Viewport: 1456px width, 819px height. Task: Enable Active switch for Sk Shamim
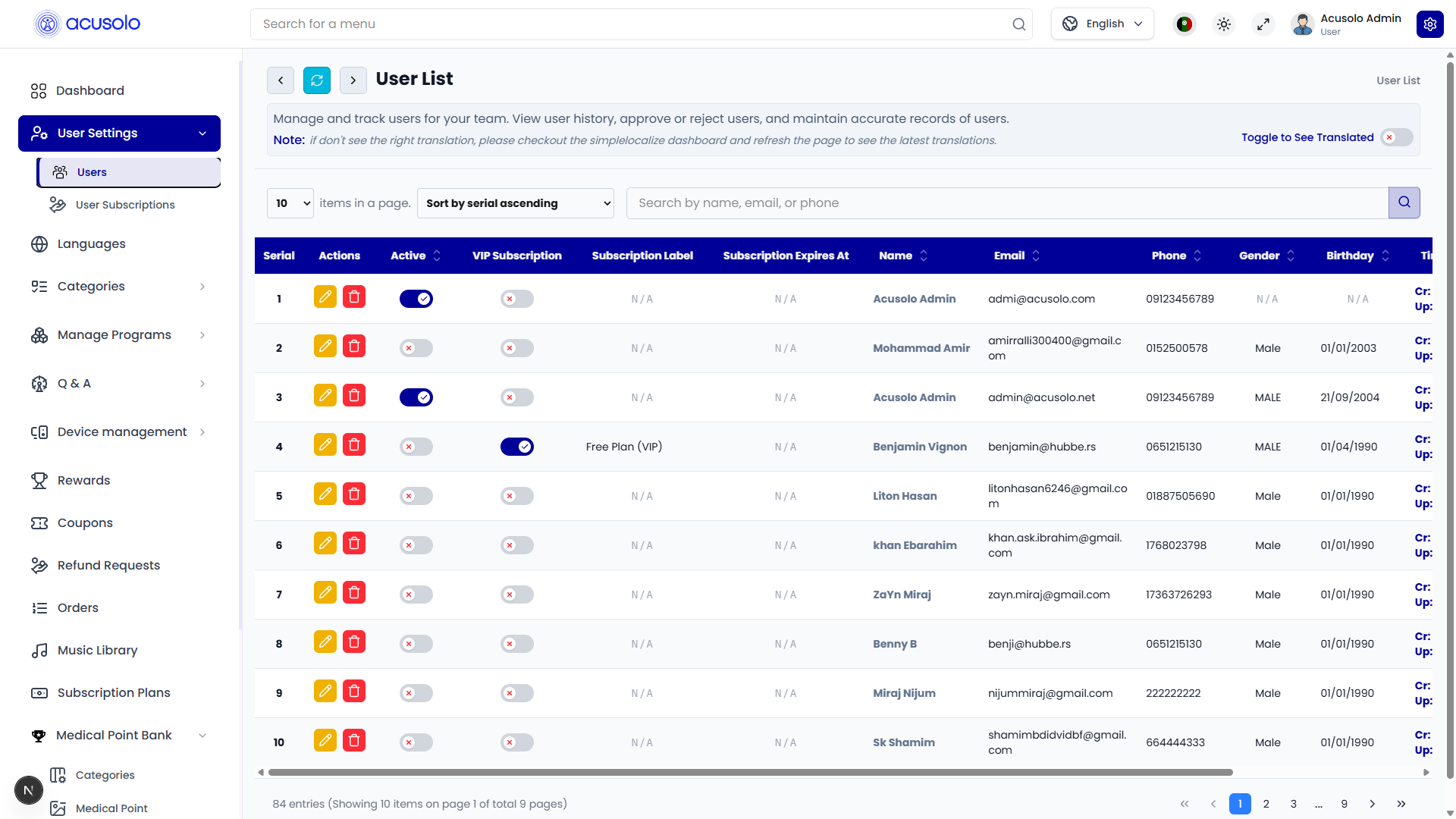click(x=416, y=742)
